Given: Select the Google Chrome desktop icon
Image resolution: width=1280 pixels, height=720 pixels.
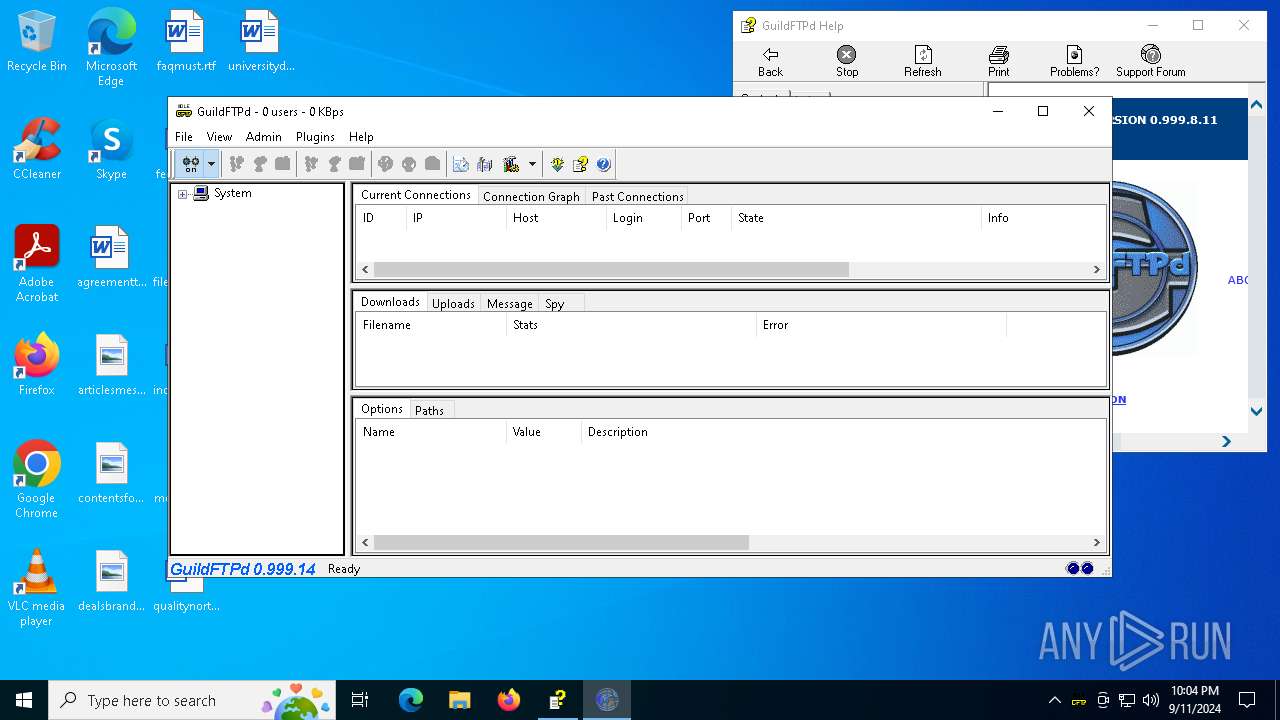Looking at the screenshot, I should tap(37, 480).
